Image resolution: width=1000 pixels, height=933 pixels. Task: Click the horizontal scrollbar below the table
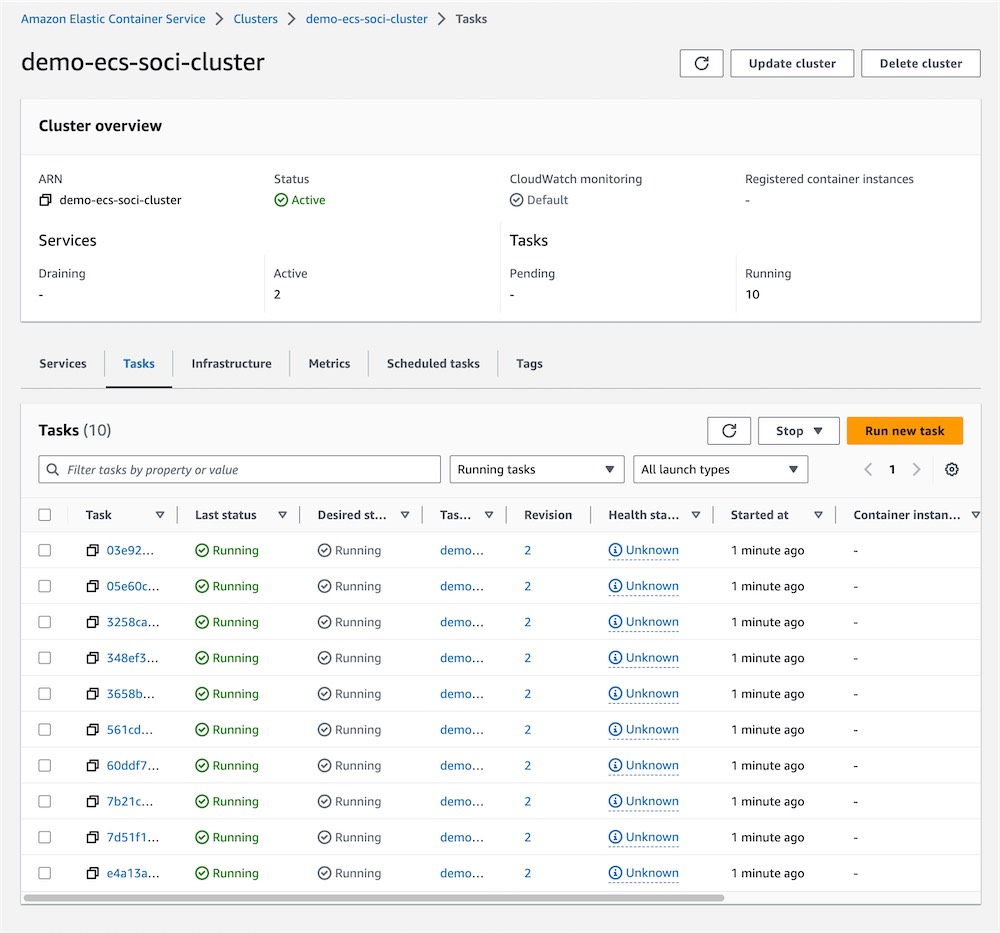pyautogui.click(x=374, y=897)
